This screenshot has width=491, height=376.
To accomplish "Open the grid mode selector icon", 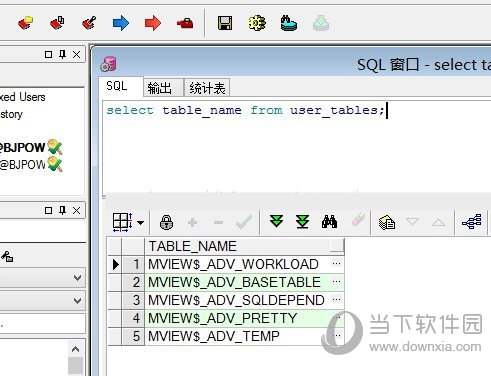I will click(122, 222).
